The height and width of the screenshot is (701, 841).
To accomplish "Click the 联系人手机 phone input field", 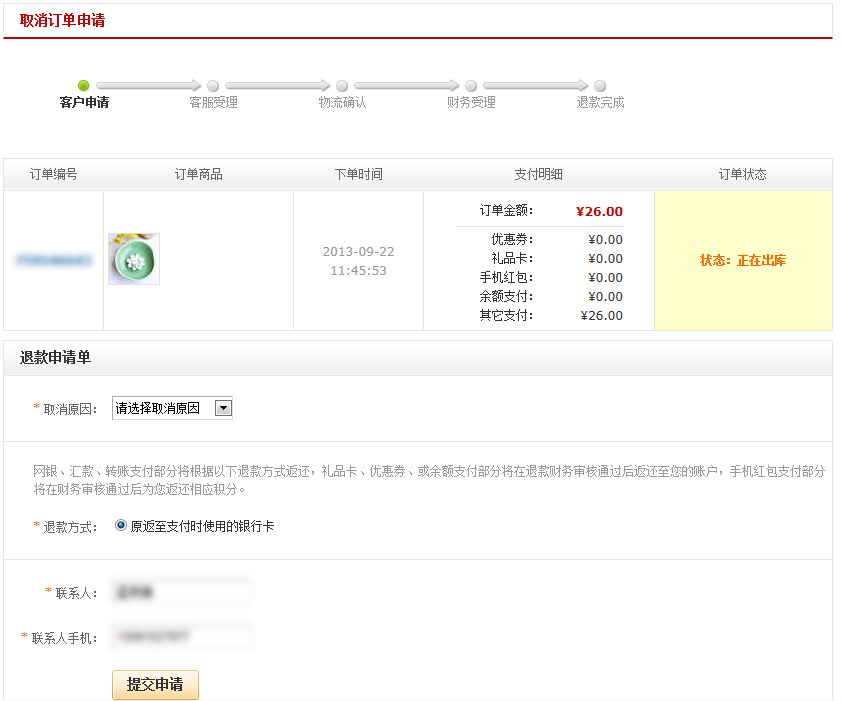I will coord(180,636).
